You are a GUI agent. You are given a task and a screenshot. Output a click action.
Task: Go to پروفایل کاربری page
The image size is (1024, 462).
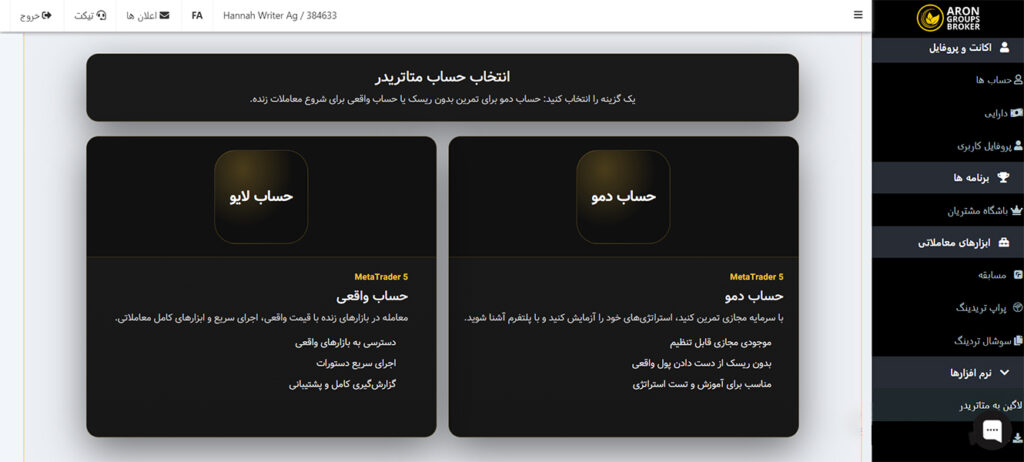click(989, 146)
